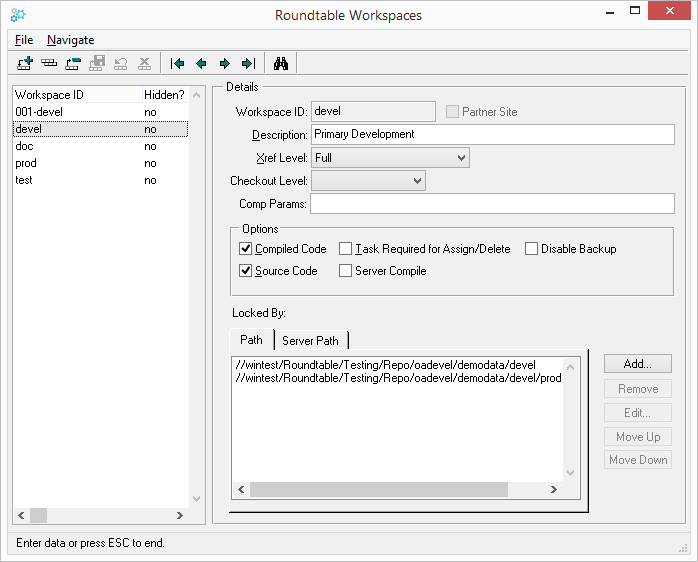Viewport: 698px width, 562px height.
Task: Toggle the Compiled Code checkbox
Action: click(246, 248)
